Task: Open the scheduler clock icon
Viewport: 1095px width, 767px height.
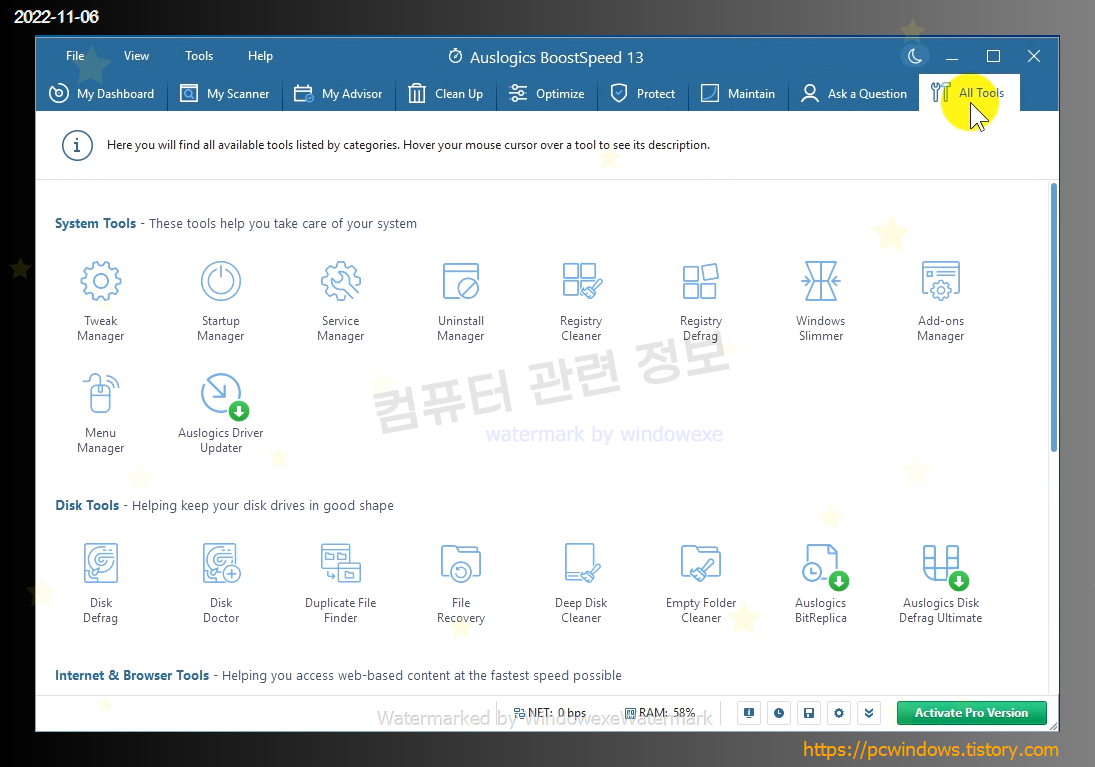Action: 779,713
